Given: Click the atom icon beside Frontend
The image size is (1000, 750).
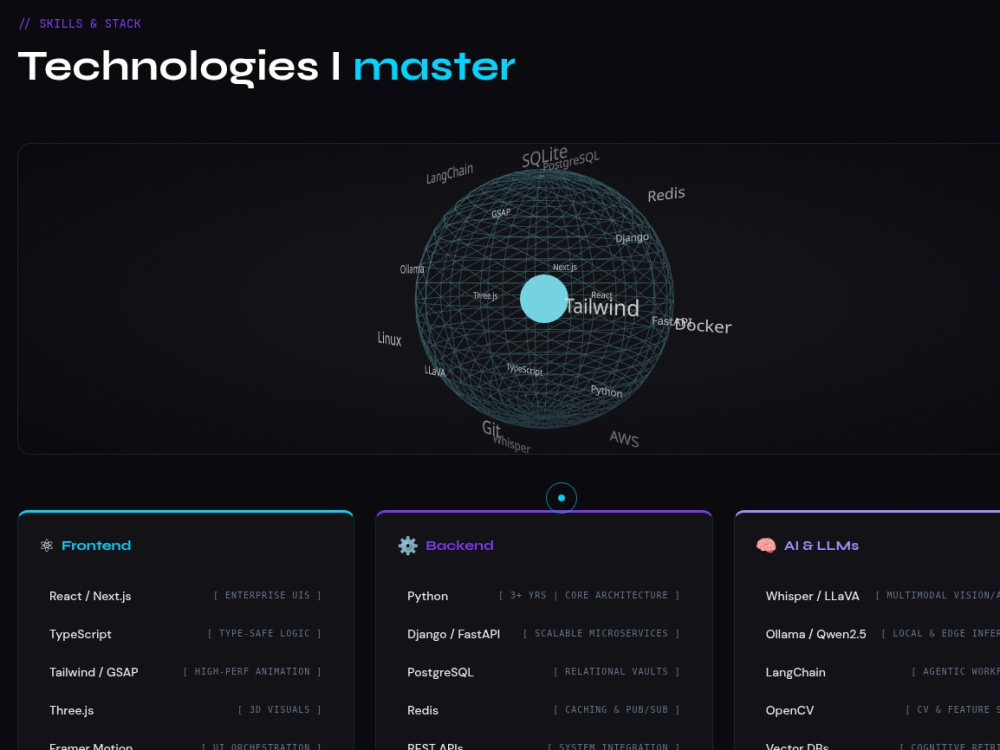Looking at the screenshot, I should pyautogui.click(x=47, y=545).
